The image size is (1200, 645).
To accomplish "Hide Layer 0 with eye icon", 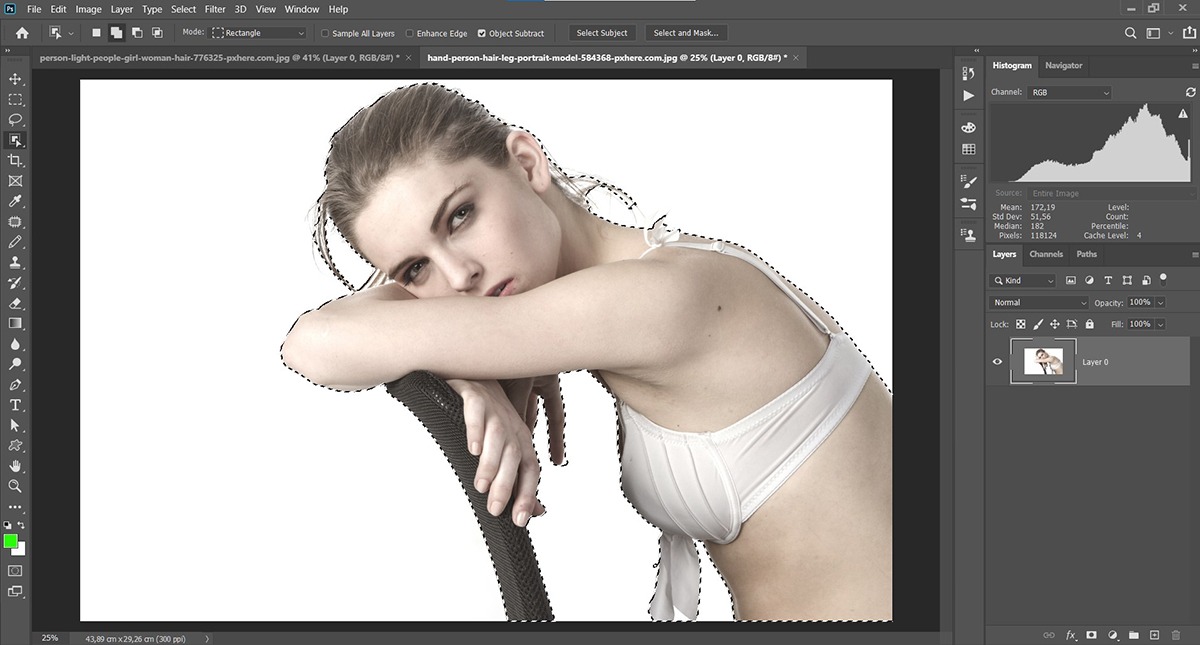I will click(997, 362).
